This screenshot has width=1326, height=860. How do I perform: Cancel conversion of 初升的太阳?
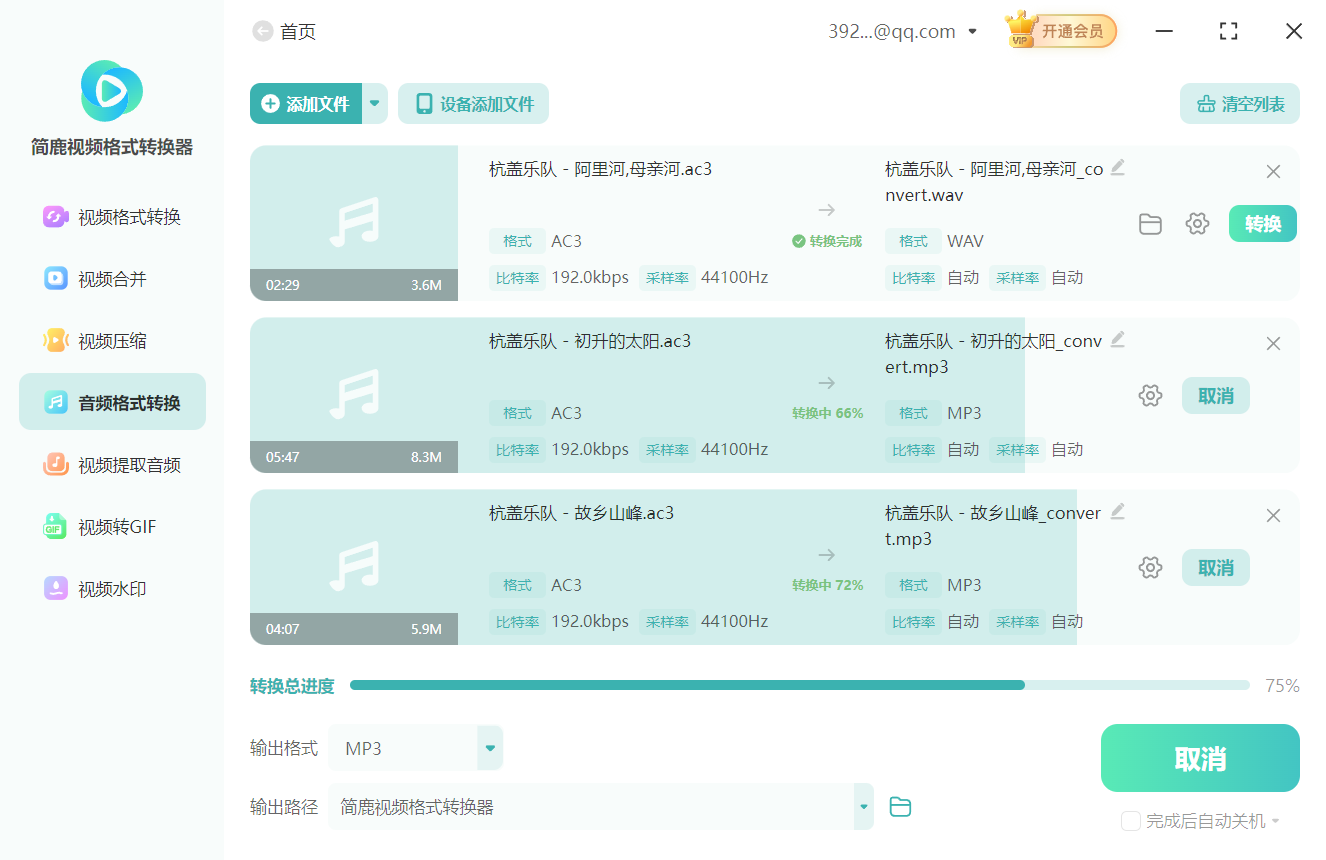point(1215,395)
